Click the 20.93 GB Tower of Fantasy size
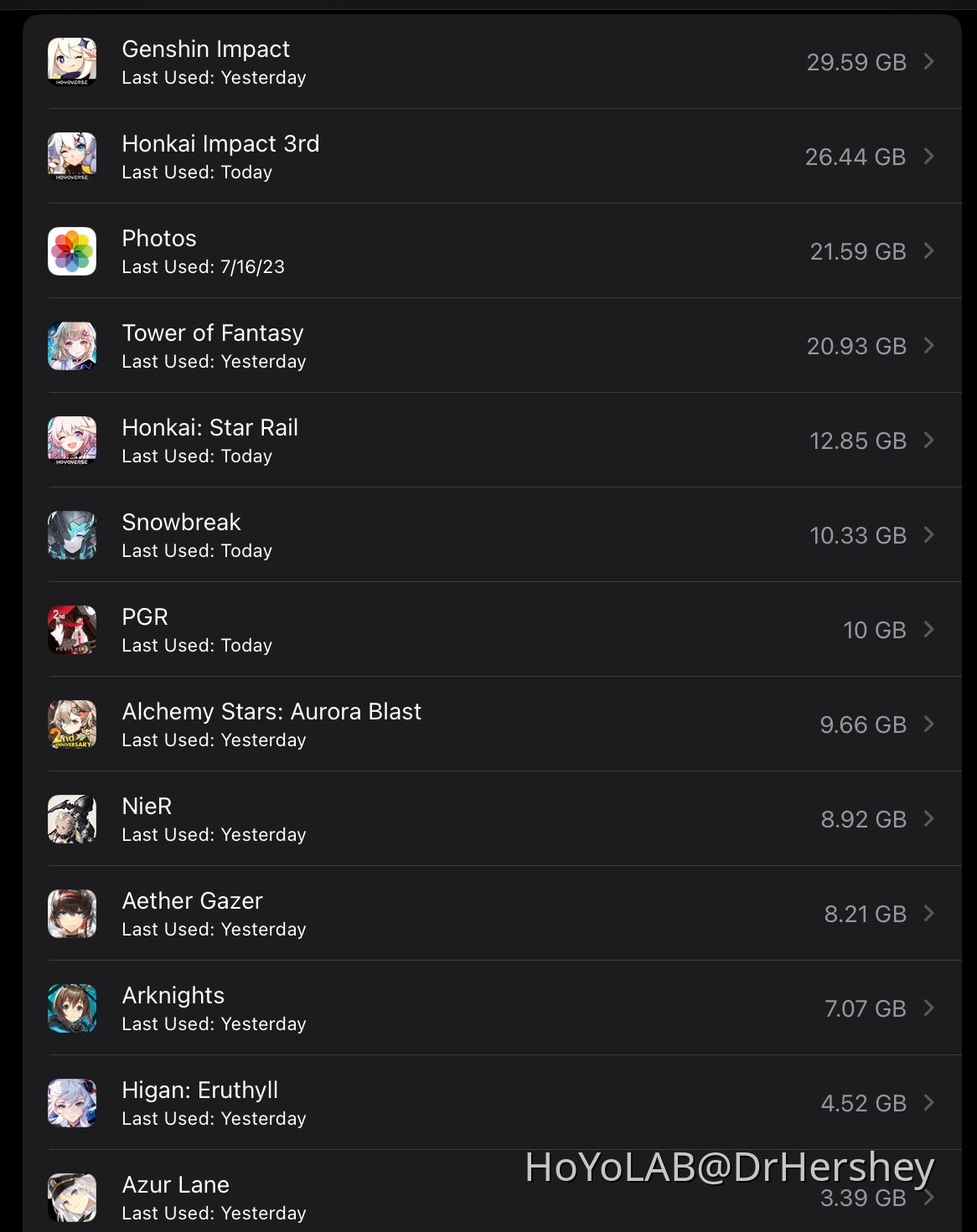This screenshot has width=977, height=1232. [856, 347]
